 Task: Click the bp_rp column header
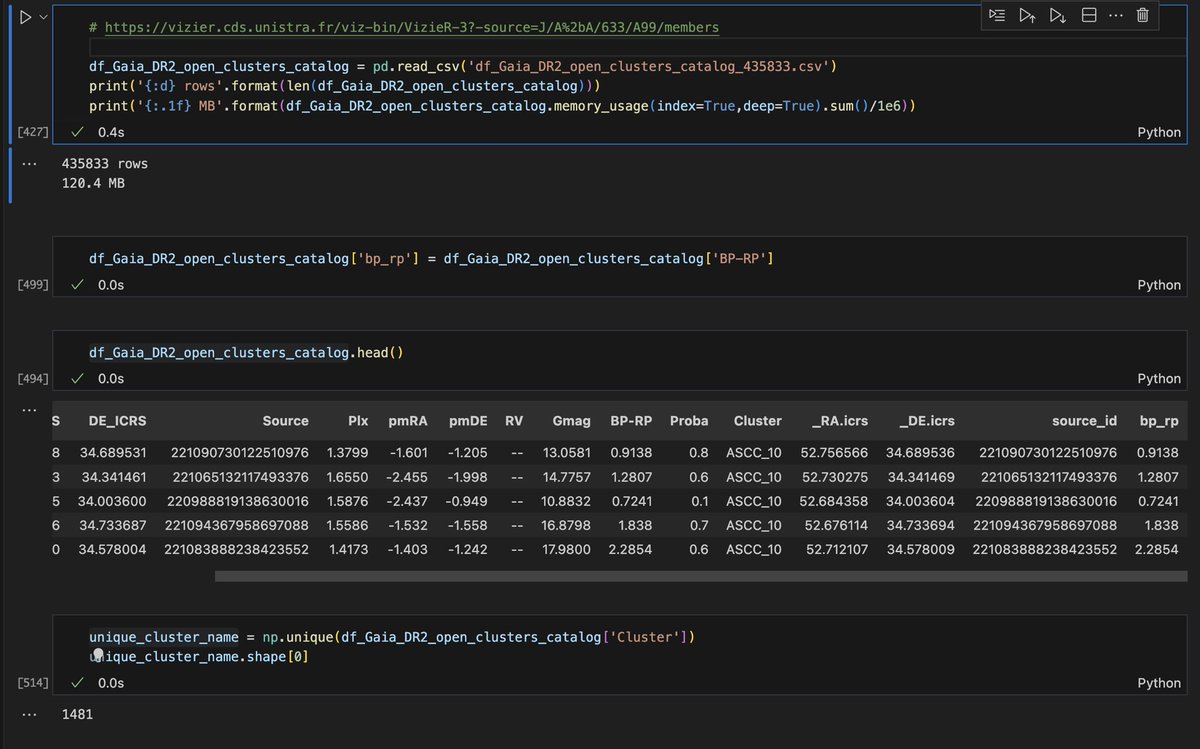[1159, 421]
